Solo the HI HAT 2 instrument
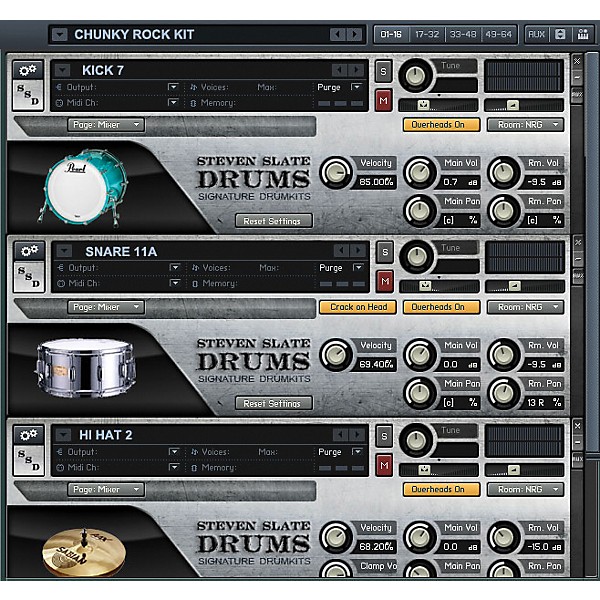This screenshot has width=600, height=600. pos(384,436)
